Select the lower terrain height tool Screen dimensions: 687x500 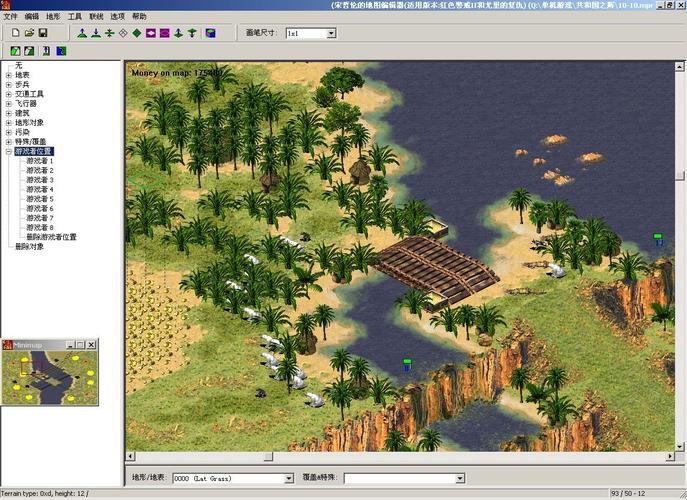tap(96, 33)
